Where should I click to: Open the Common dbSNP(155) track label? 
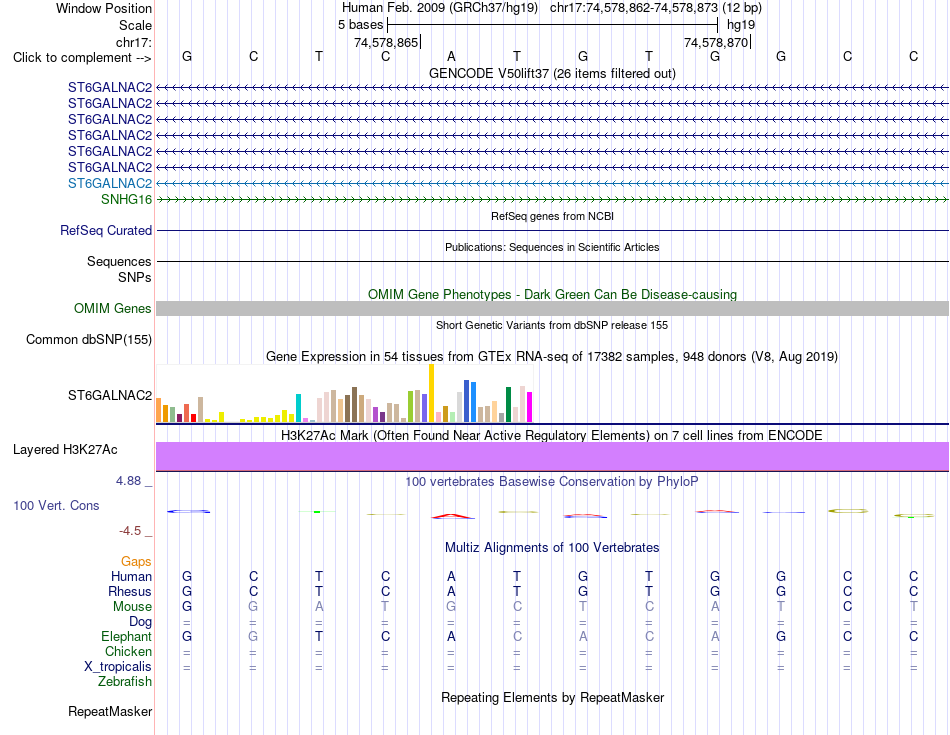pyautogui.click(x=88, y=339)
